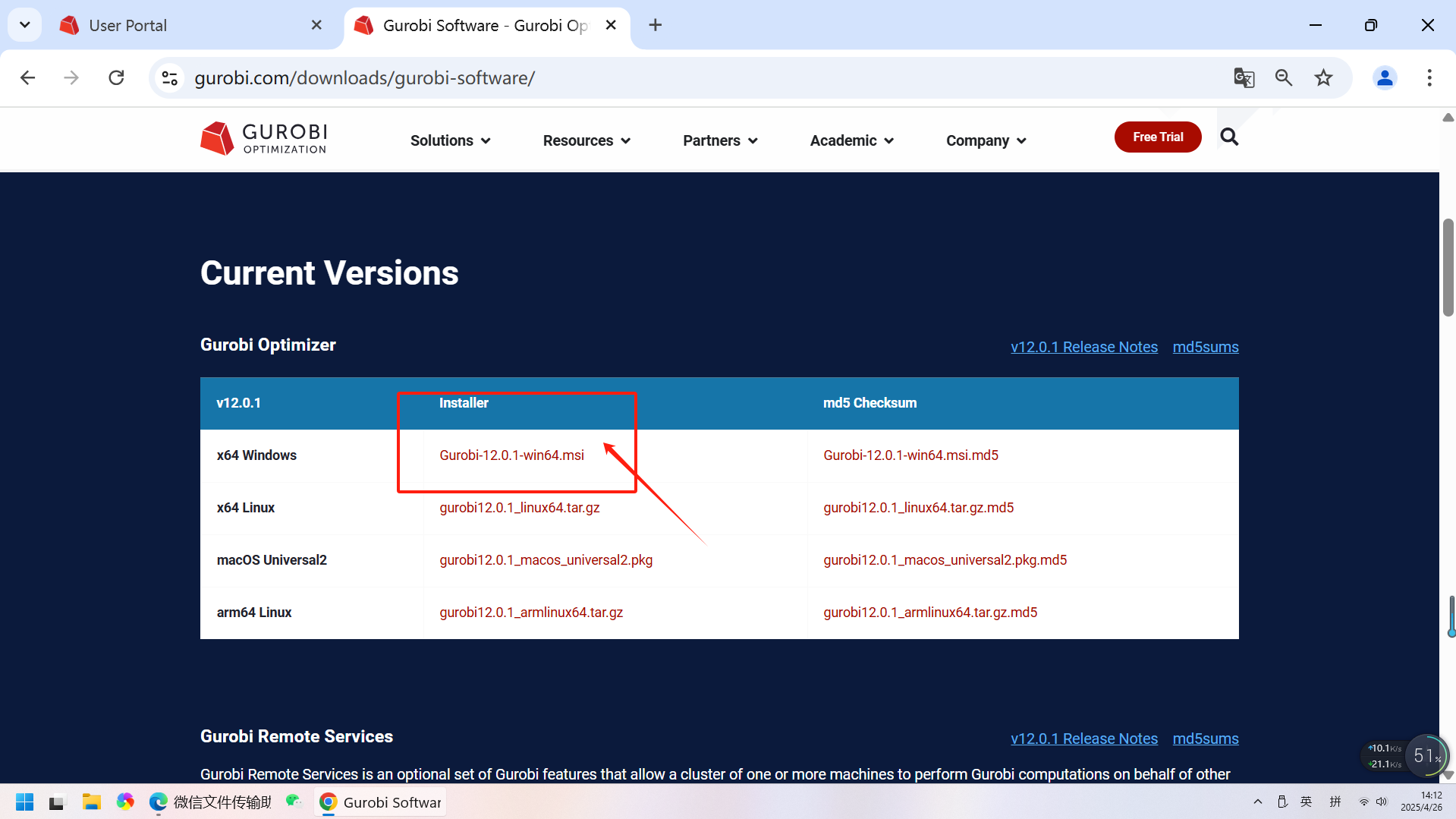Expand the Solutions menu
The image size is (1456, 819).
[451, 140]
